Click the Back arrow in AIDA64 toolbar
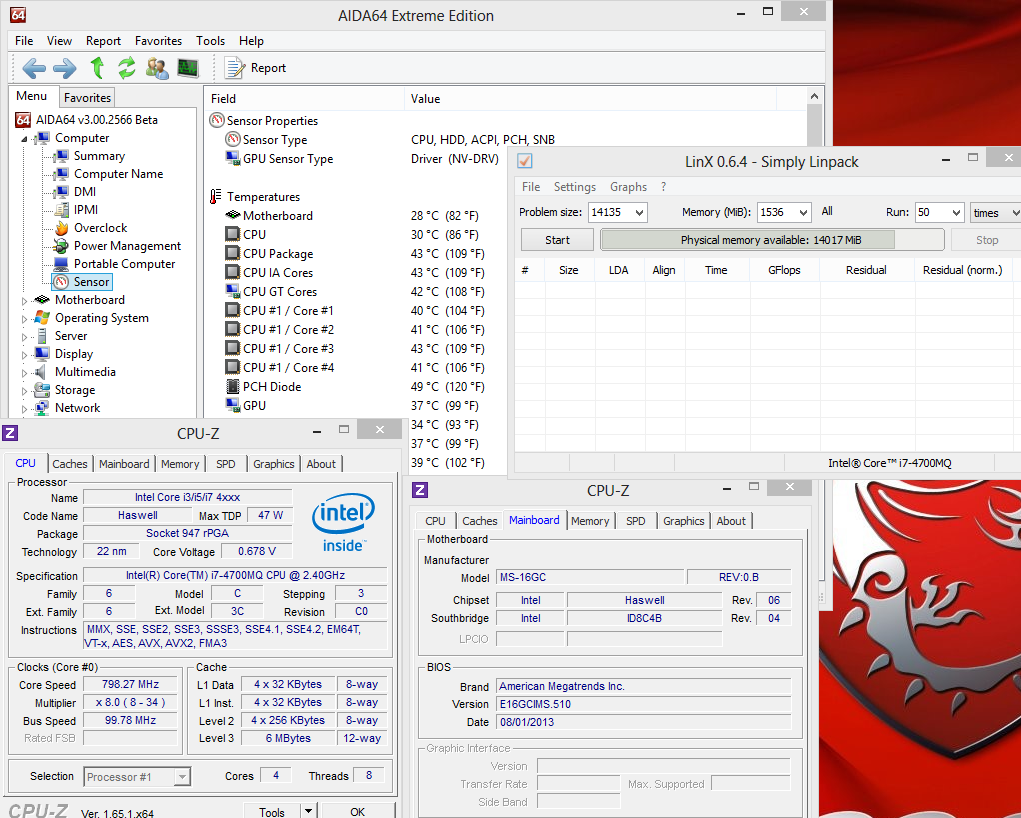 34,68
